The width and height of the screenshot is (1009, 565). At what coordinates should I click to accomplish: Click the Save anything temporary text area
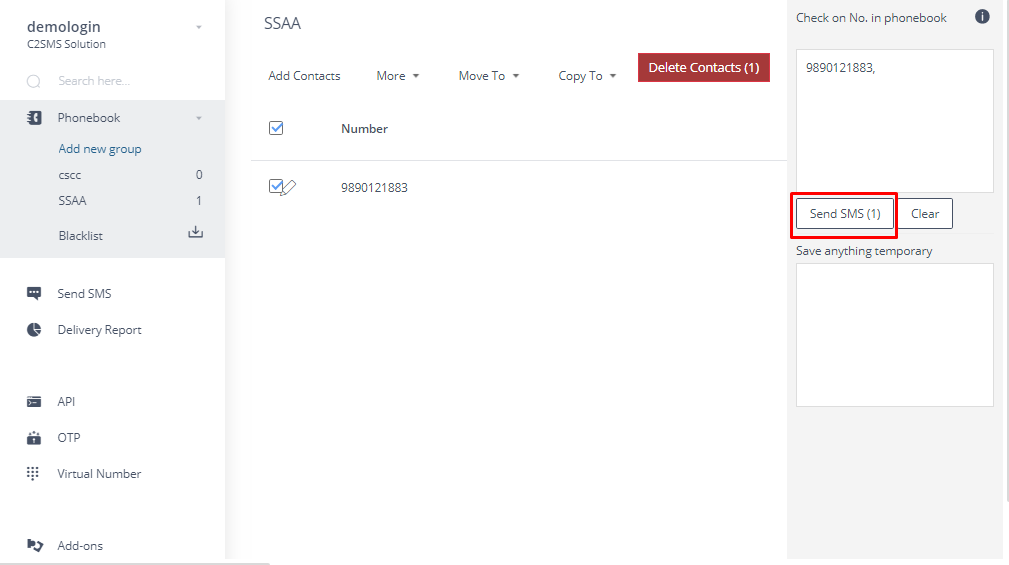[x=894, y=335]
